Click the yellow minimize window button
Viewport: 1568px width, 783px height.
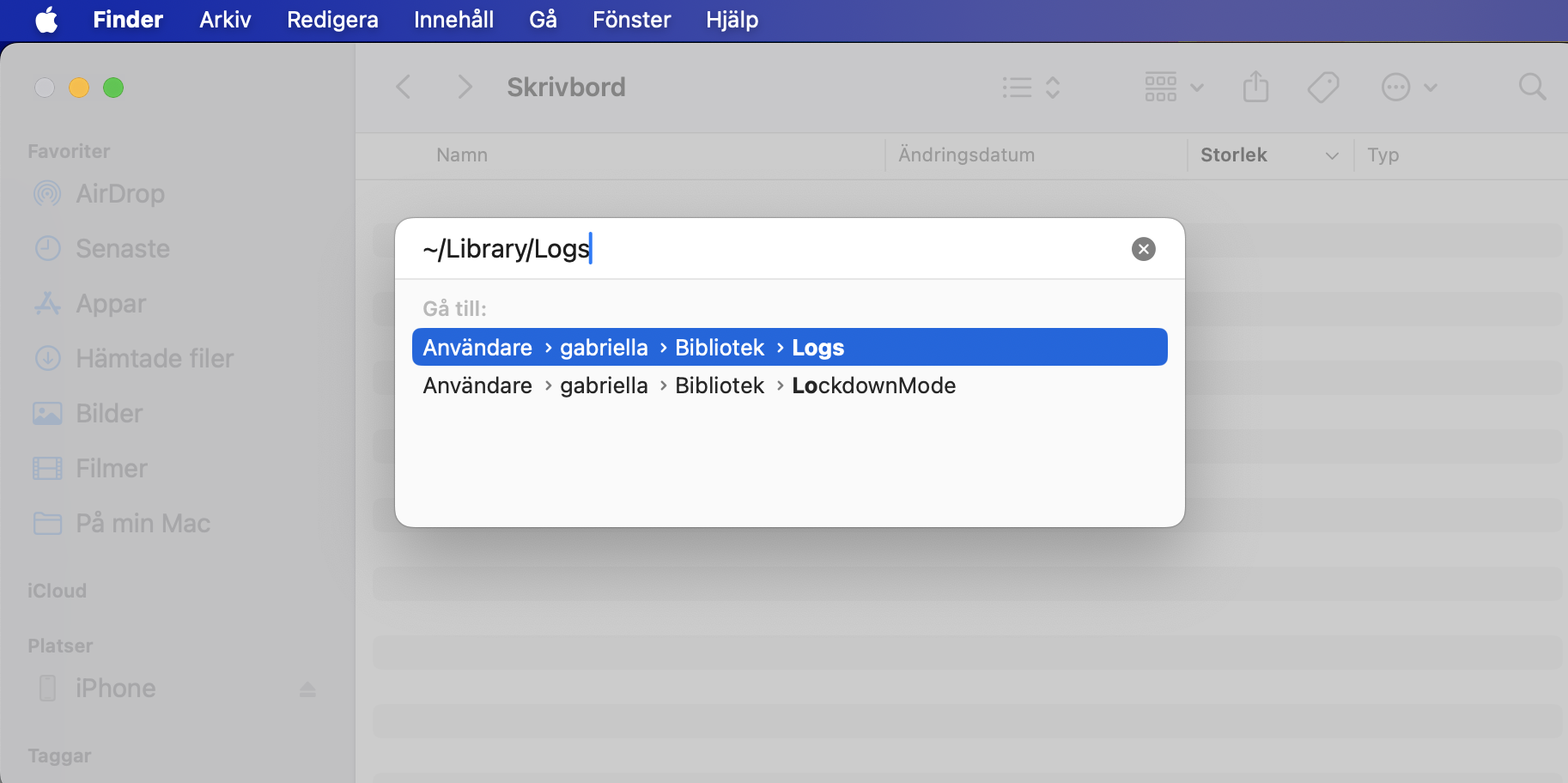click(x=79, y=88)
